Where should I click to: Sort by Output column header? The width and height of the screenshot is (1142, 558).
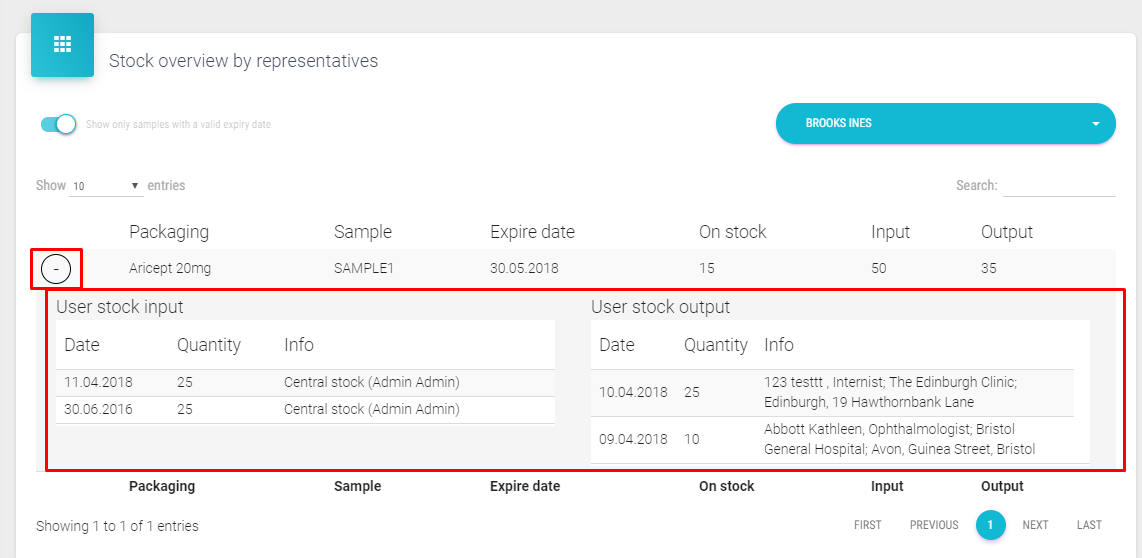[1006, 232]
